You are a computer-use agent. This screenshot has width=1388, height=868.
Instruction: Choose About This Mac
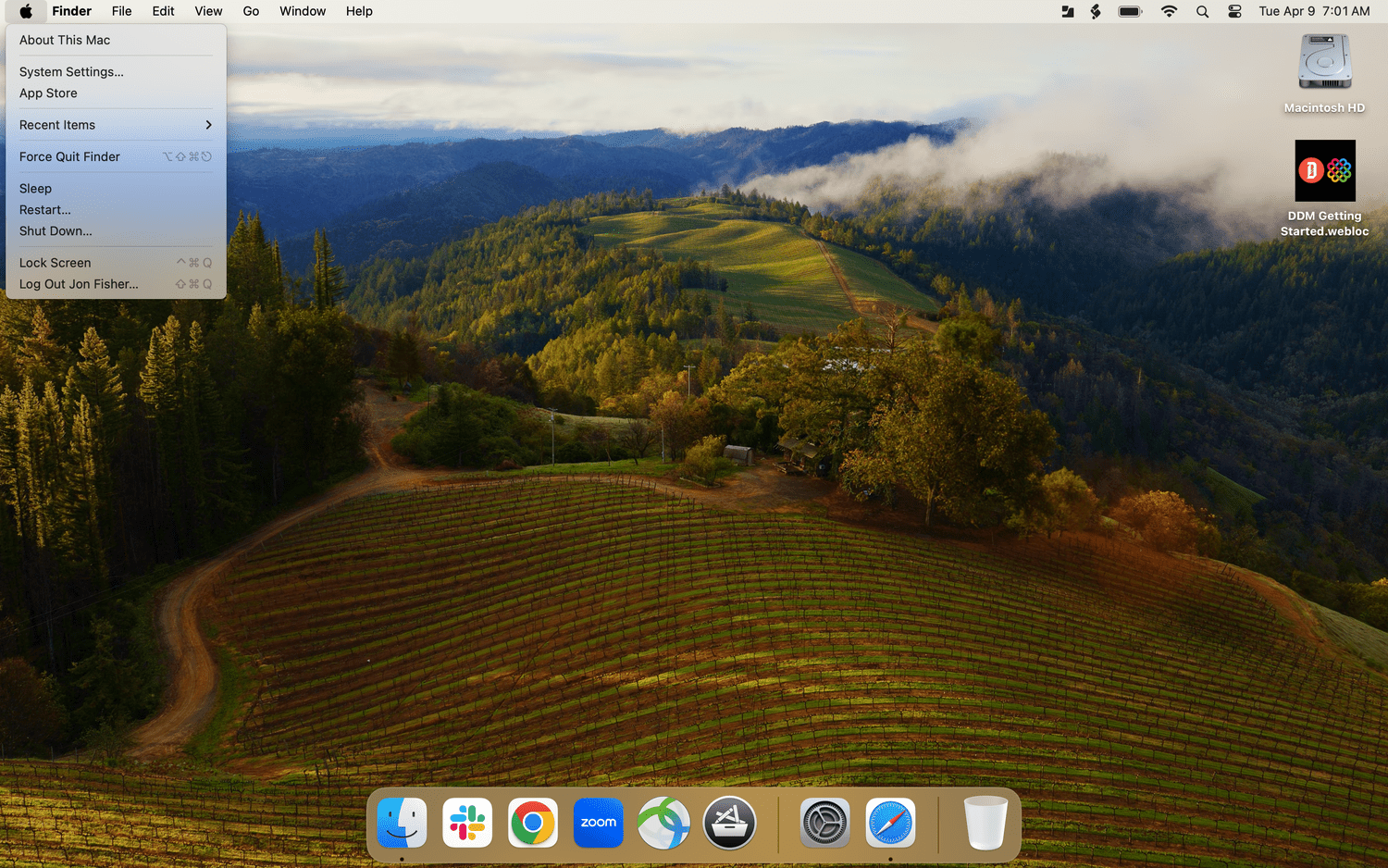(x=65, y=40)
